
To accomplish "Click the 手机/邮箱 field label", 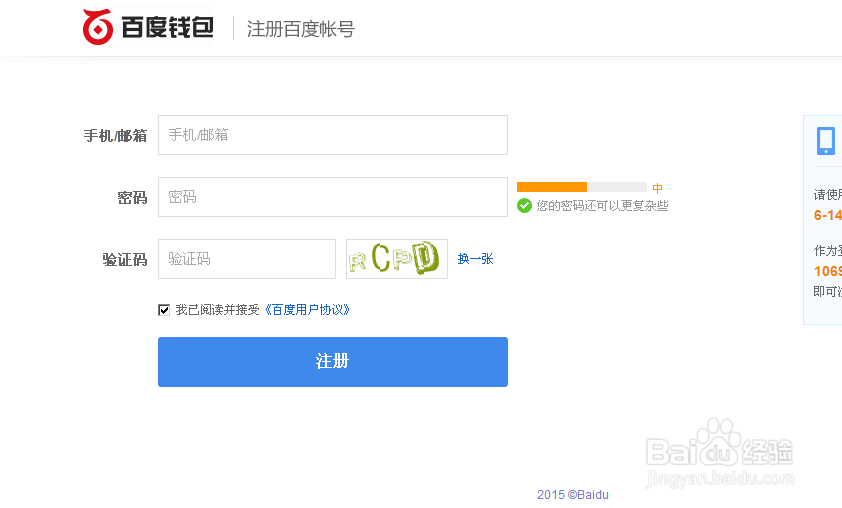I will pyautogui.click(x=115, y=136).
